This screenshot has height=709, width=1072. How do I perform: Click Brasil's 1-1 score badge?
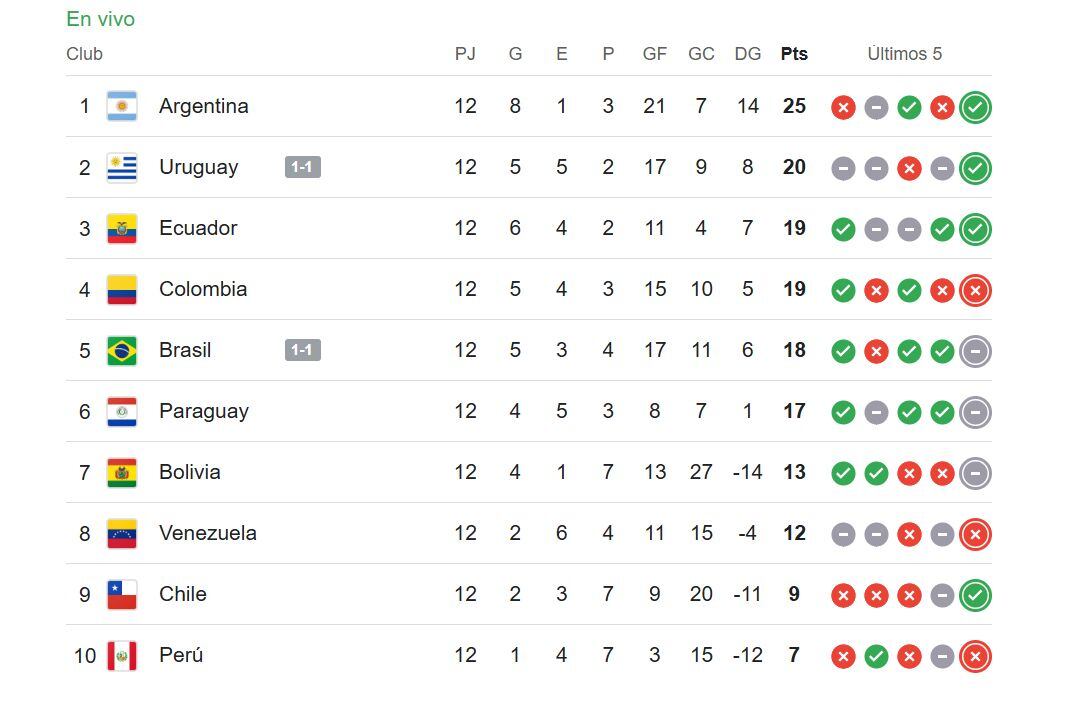[x=303, y=351]
